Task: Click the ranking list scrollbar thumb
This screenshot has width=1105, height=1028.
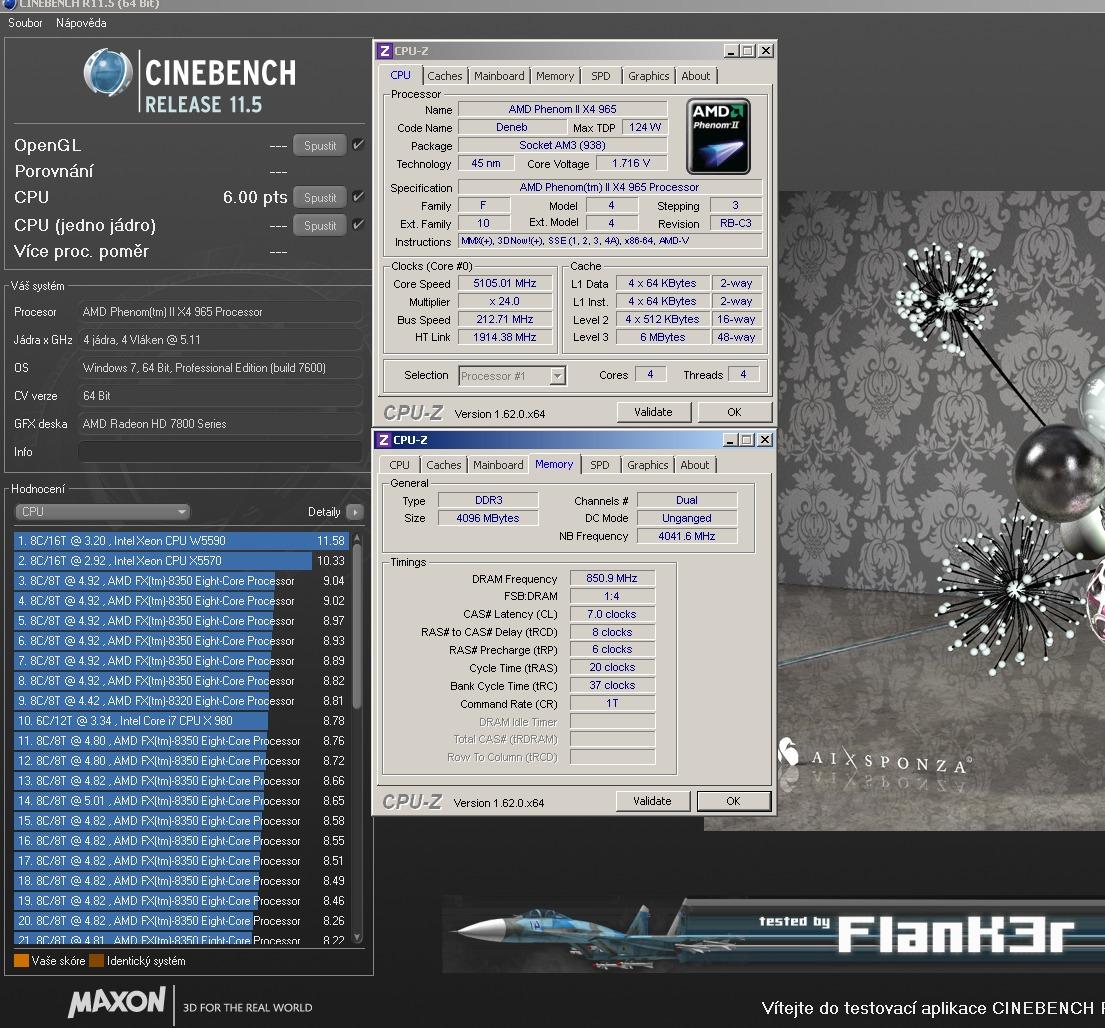Action: click(357, 625)
